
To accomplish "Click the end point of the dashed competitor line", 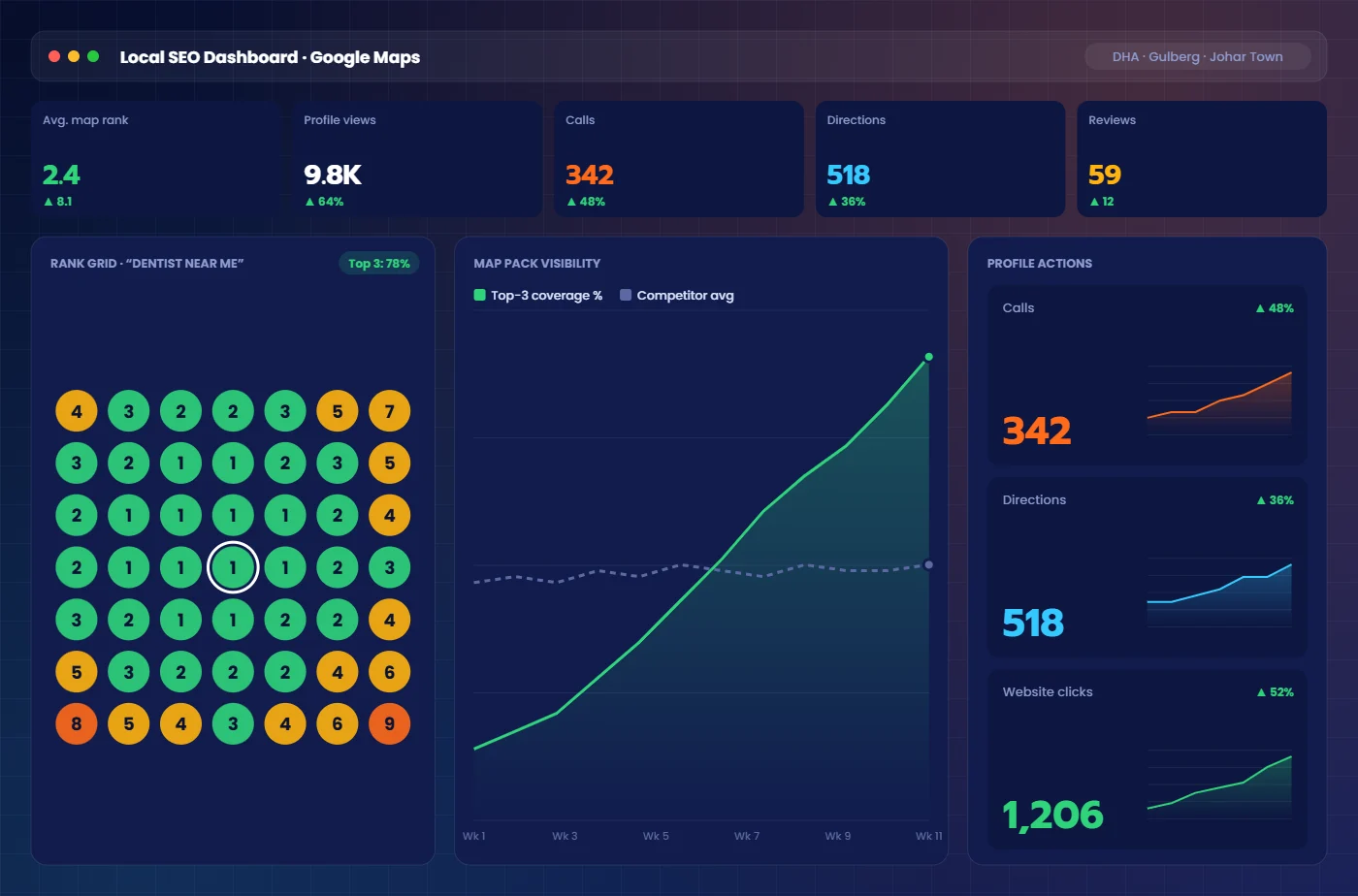I will pyautogui.click(x=929, y=564).
